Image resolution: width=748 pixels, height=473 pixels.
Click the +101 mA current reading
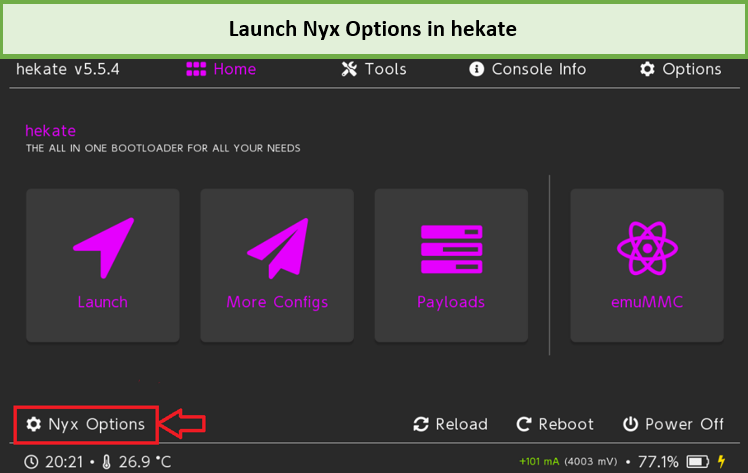coord(539,462)
